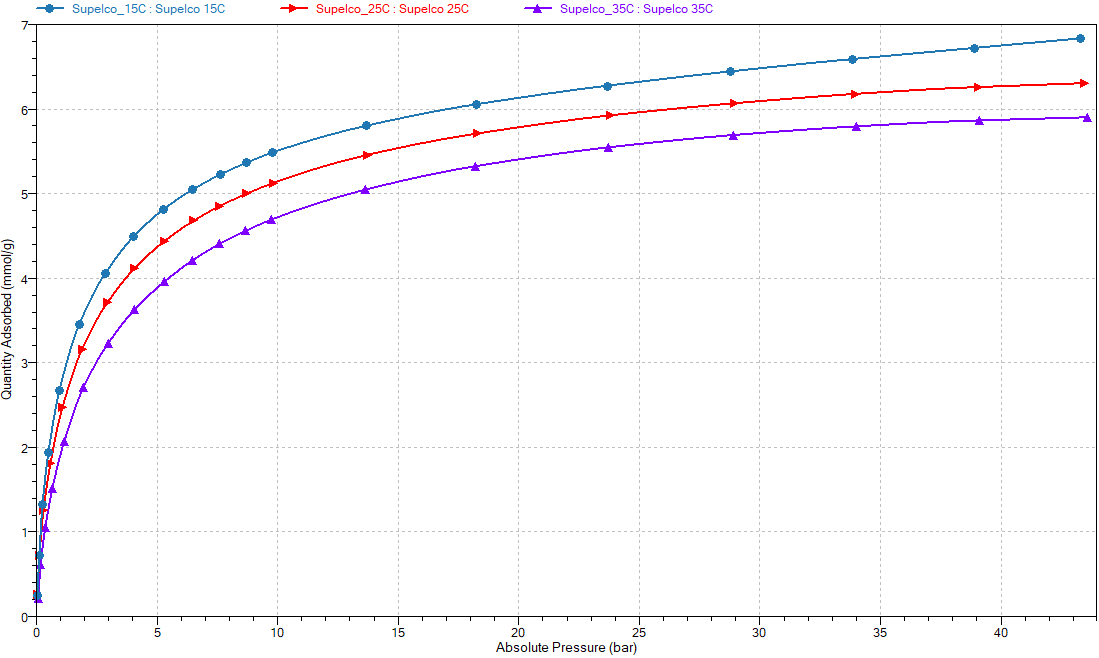
Task: Click the red 25C point near 34 bar
Action: 854,94
